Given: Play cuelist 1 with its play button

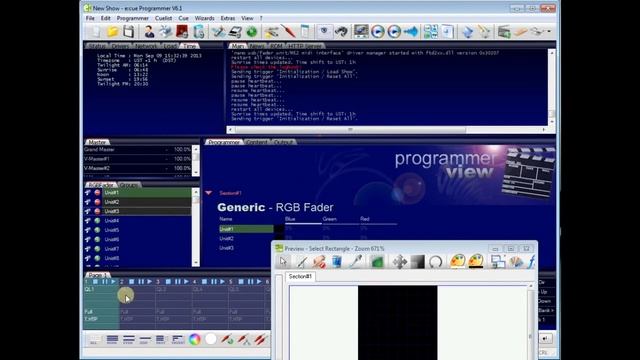Looking at the screenshot, I should coord(113,282).
